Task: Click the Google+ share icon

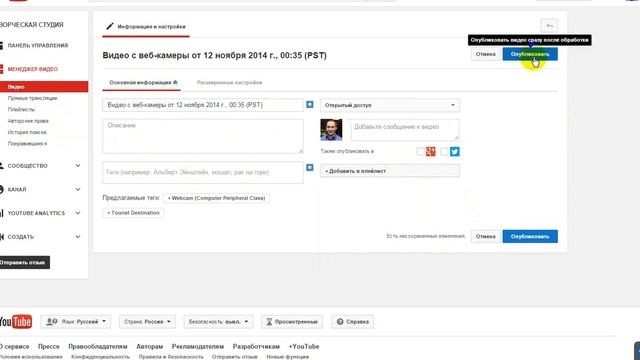Action: (431, 152)
